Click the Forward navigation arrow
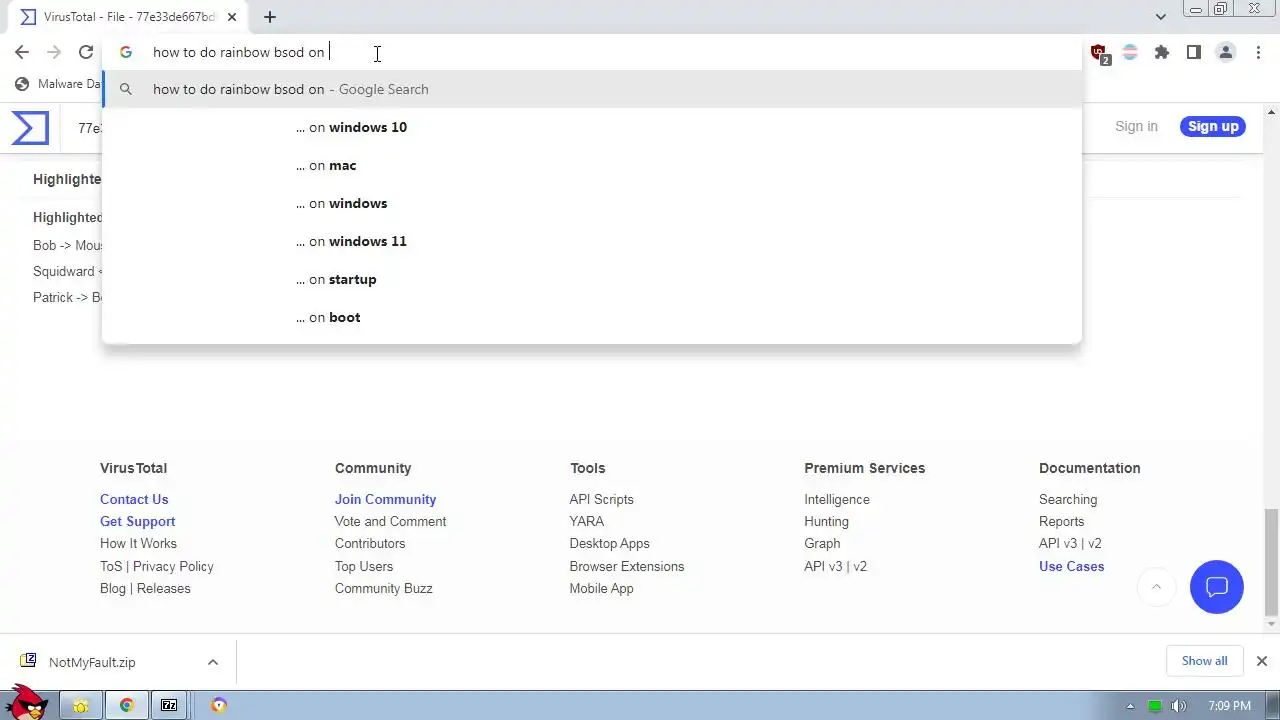 (x=54, y=53)
